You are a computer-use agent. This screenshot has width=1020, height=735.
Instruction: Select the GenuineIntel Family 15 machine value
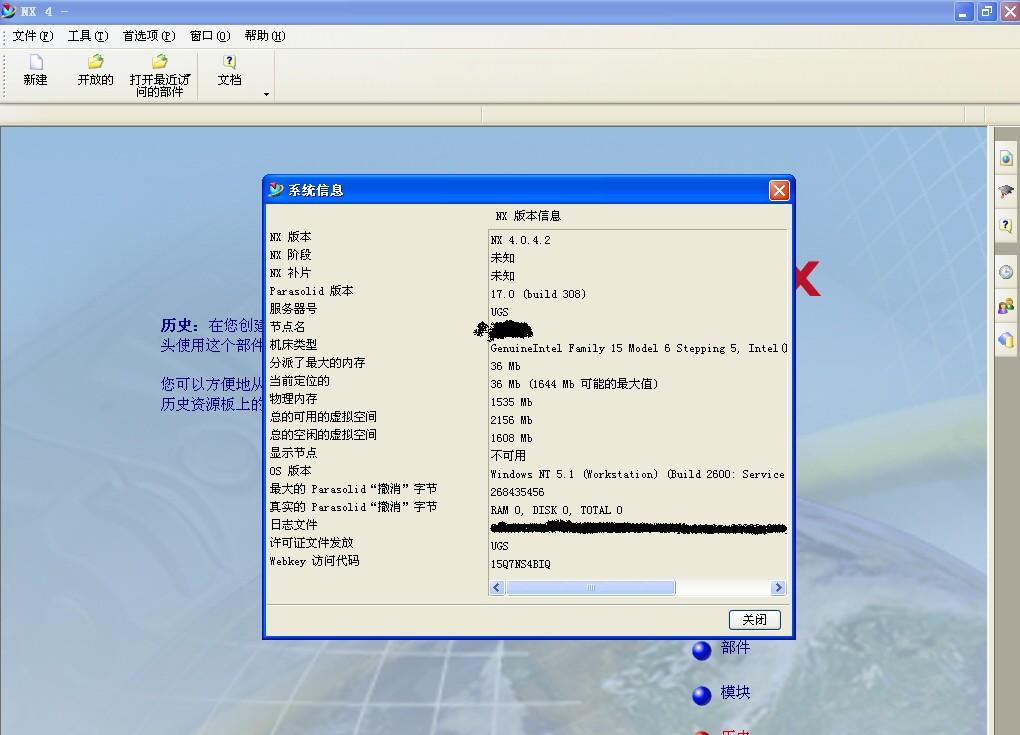(639, 348)
